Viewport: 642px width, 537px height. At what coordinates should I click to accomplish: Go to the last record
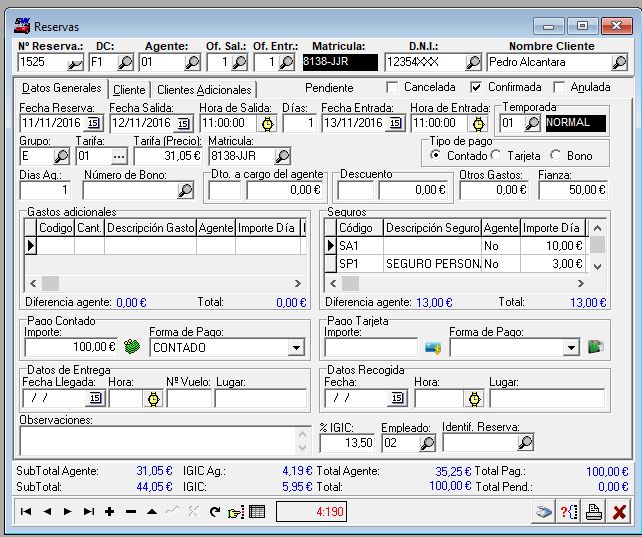point(88,512)
